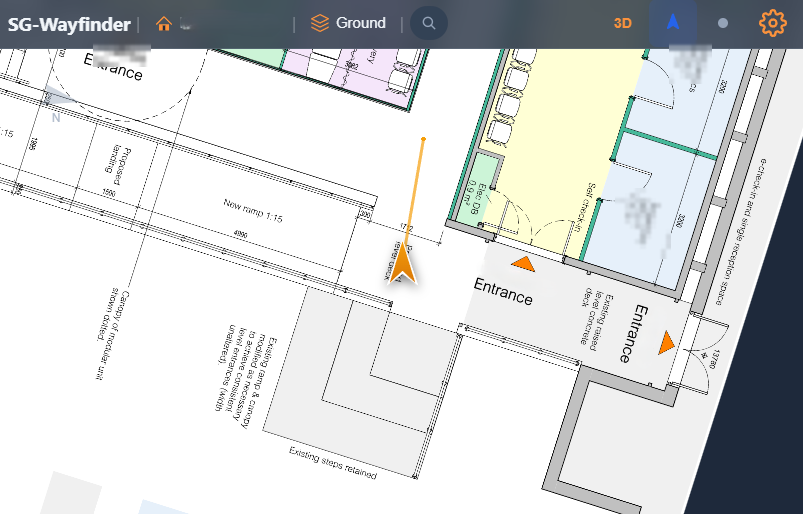This screenshot has height=514, width=803.
Task: Select the rotated vertical Entrance label
Action: [x=633, y=334]
